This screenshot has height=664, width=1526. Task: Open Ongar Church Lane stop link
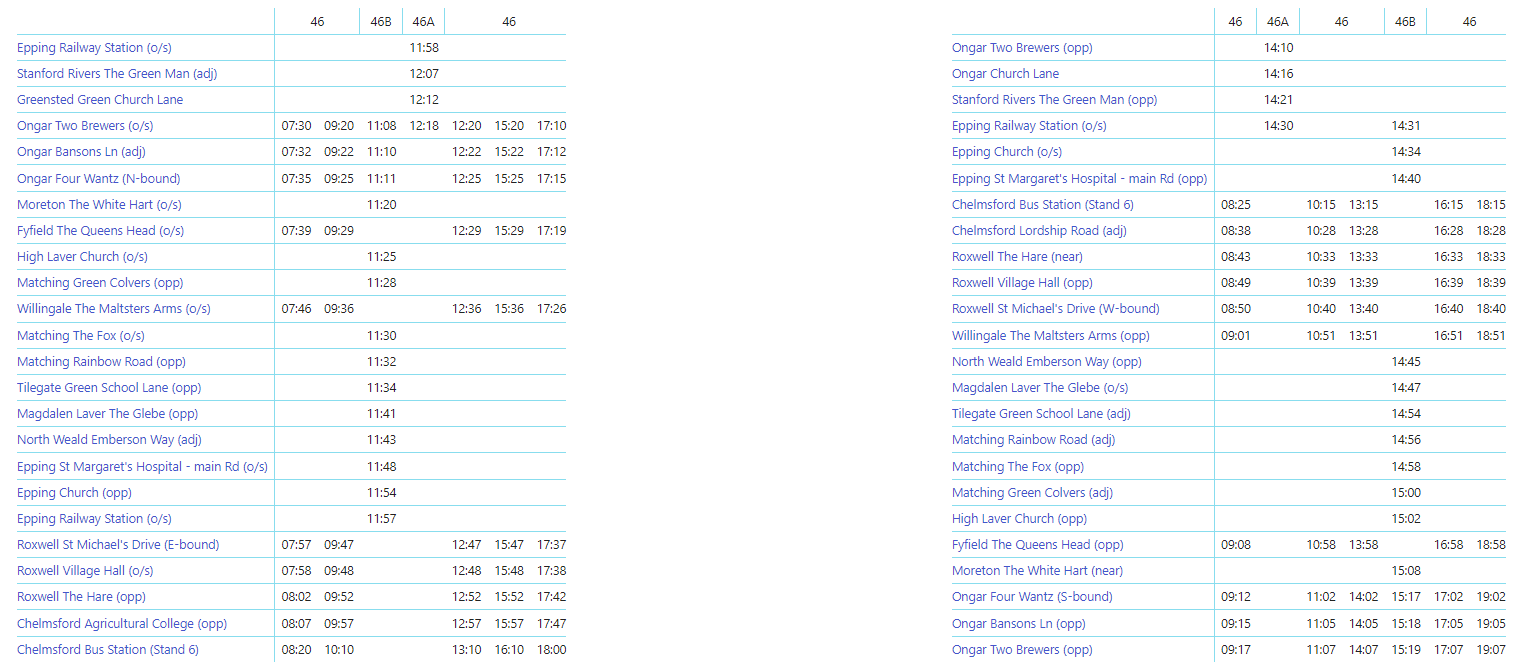tap(1005, 74)
